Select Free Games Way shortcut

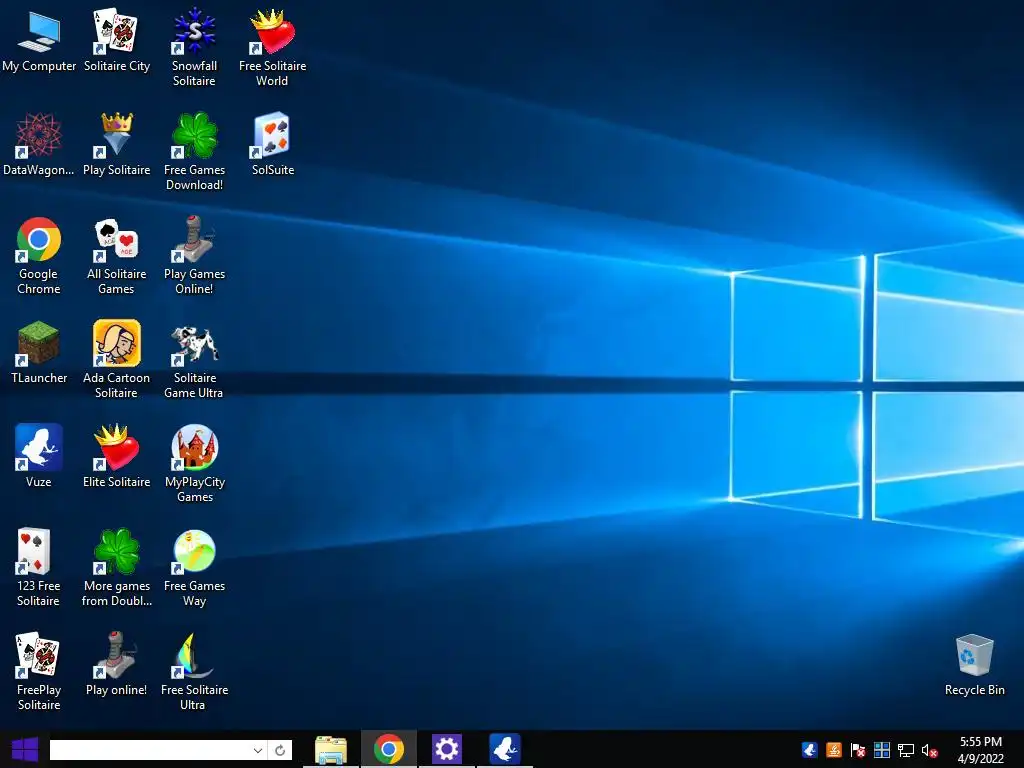(194, 567)
